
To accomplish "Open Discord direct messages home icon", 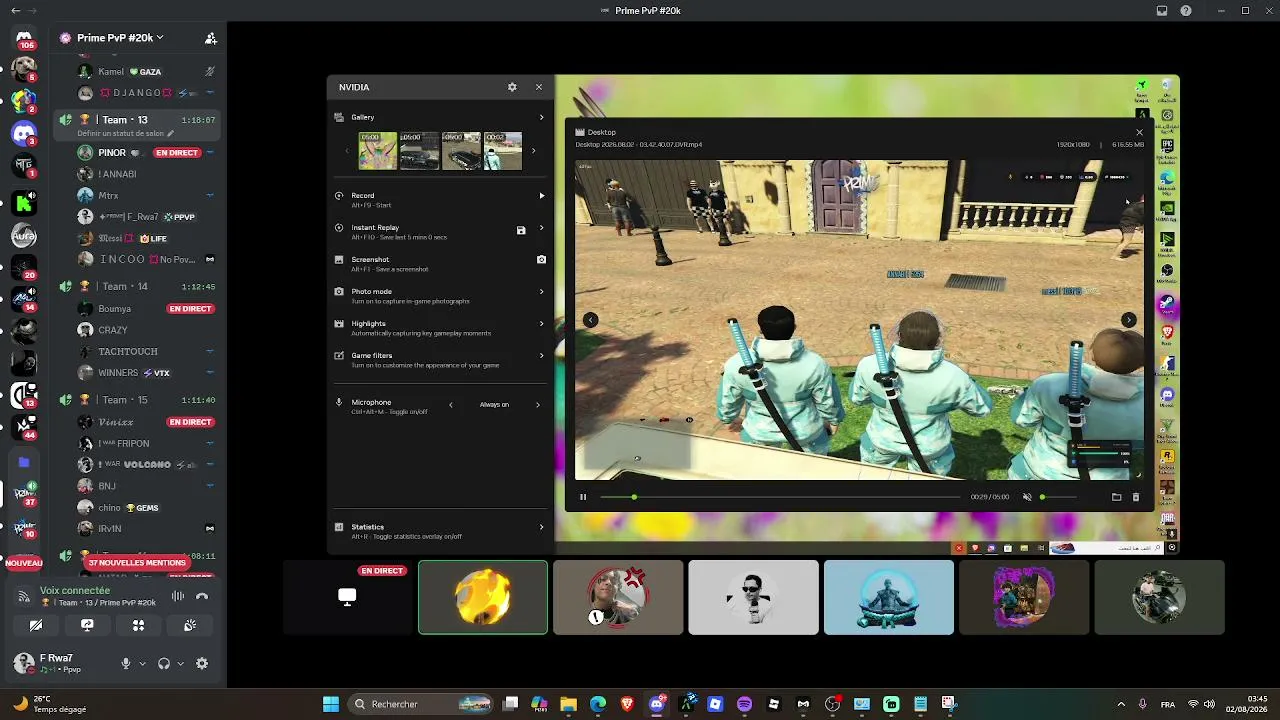I will point(24,38).
